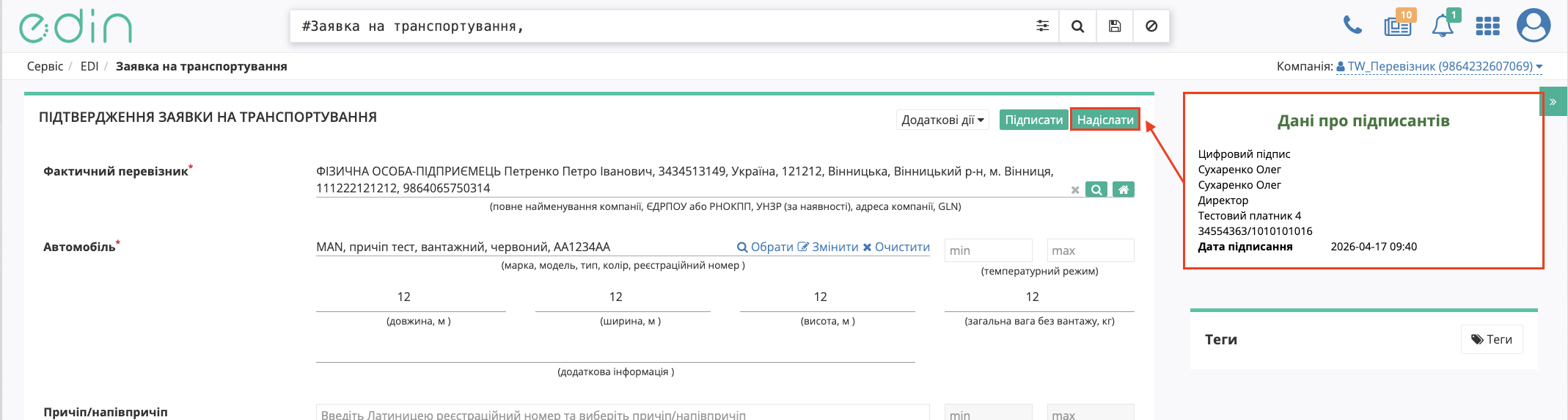Click Очистити link for automobile

[x=896, y=247]
